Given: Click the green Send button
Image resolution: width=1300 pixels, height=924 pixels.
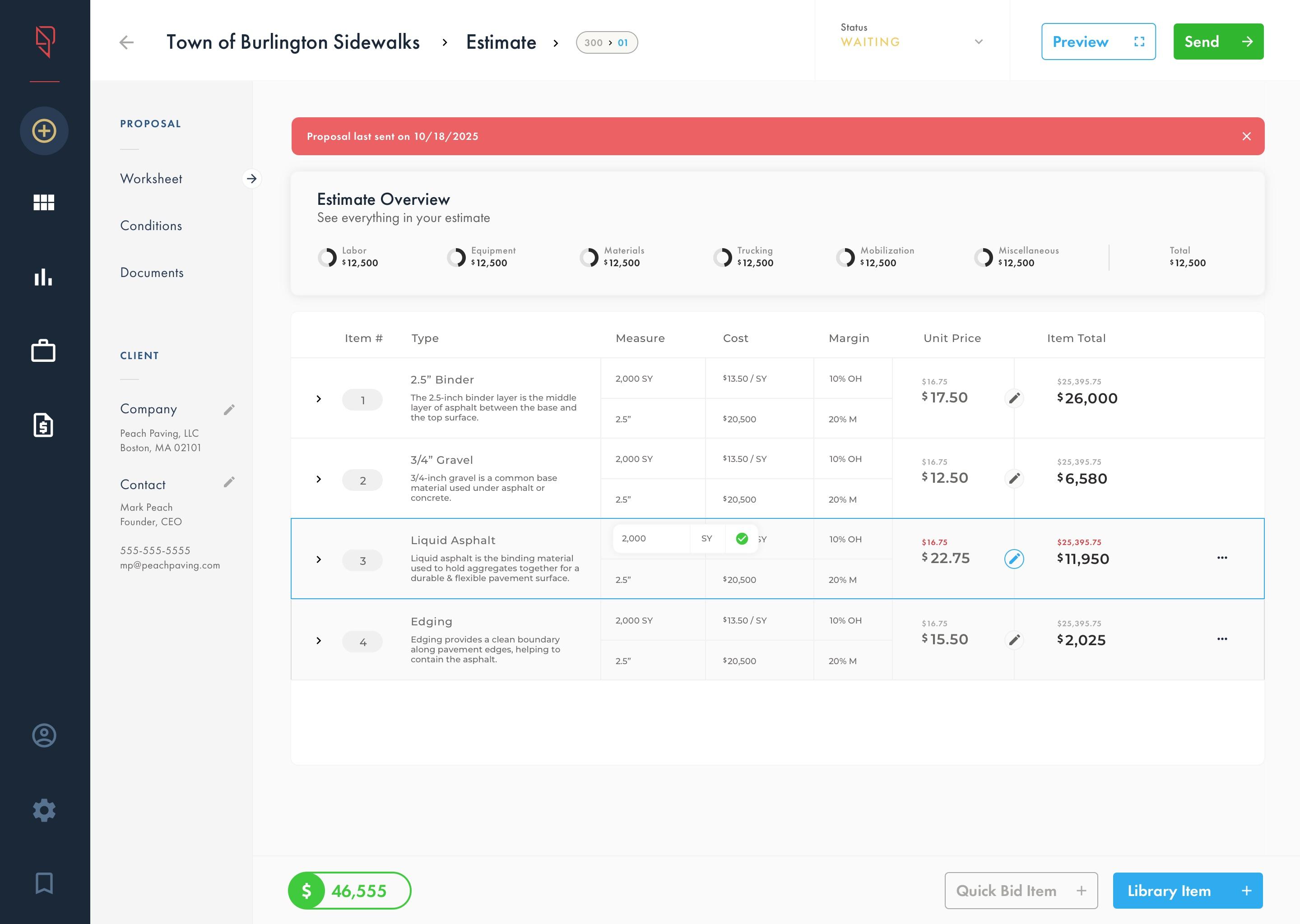Looking at the screenshot, I should pyautogui.click(x=1218, y=42).
